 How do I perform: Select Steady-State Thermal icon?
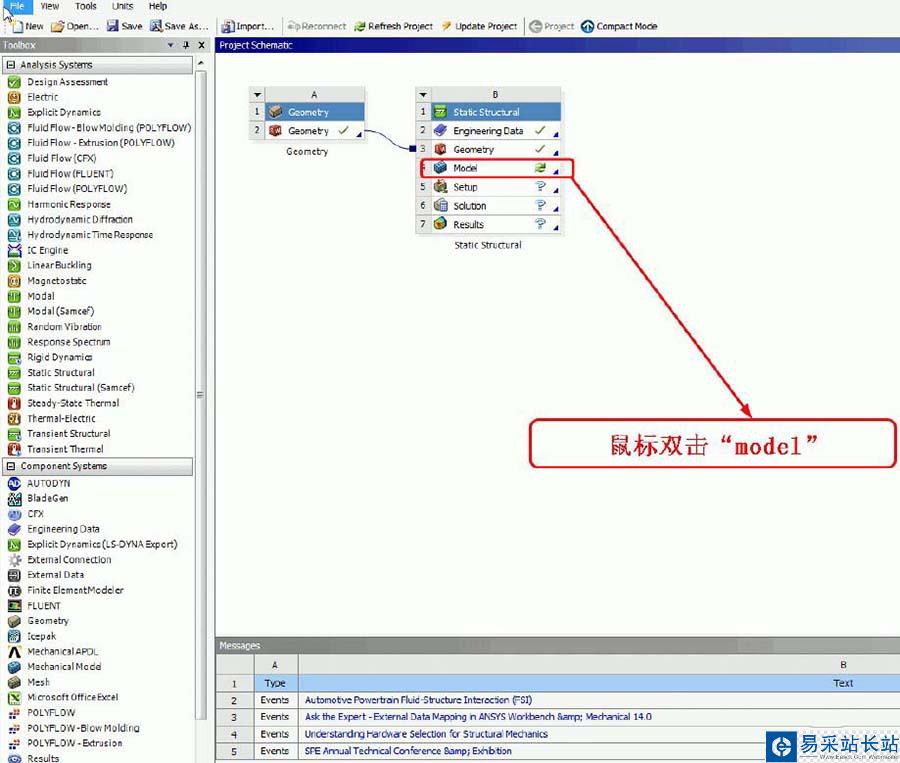pyautogui.click(x=14, y=404)
